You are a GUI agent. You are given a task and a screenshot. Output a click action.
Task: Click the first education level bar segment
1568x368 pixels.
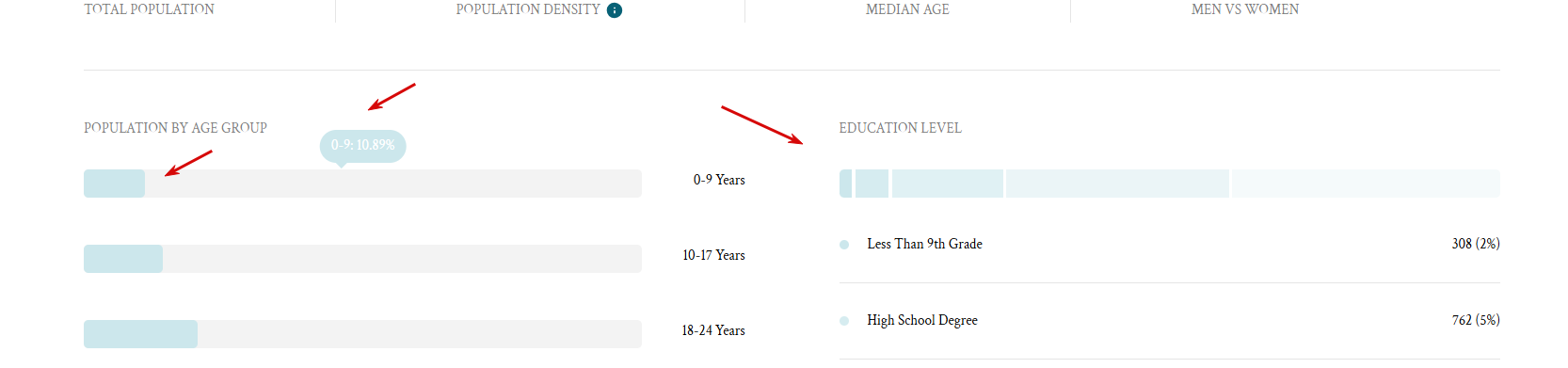pos(845,184)
